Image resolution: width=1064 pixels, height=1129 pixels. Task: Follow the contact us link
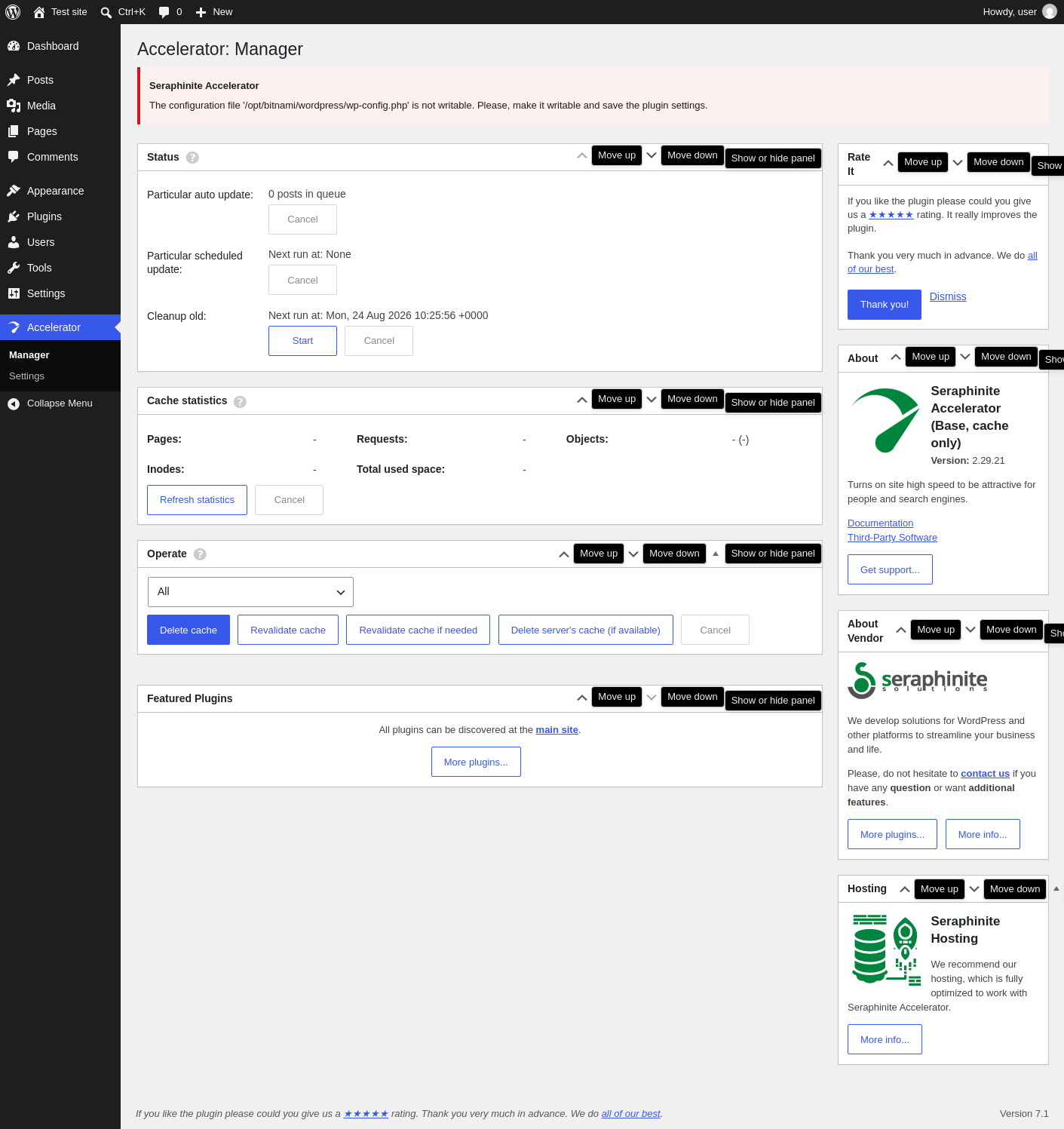tap(985, 774)
